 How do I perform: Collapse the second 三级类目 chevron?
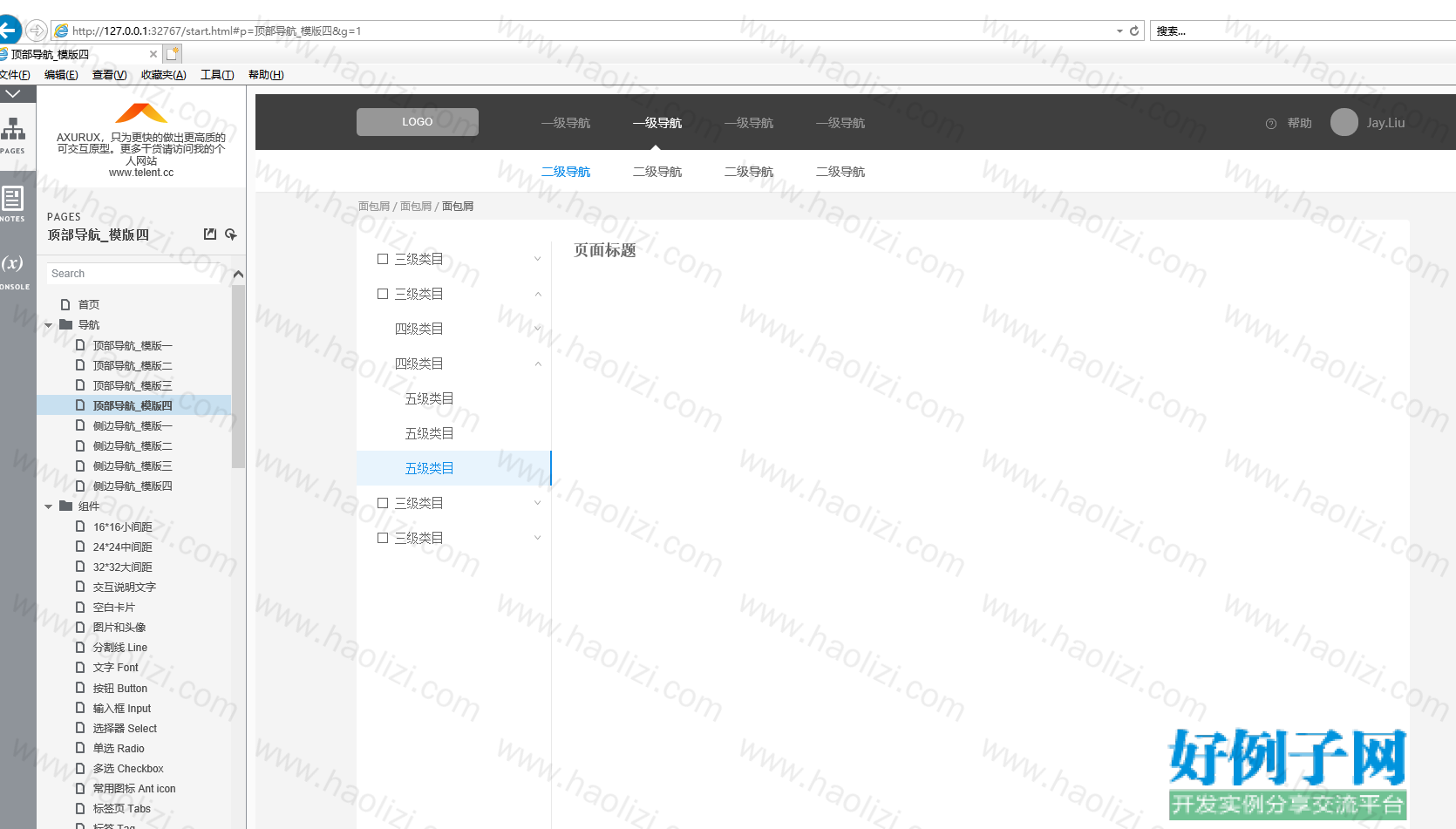(x=538, y=294)
